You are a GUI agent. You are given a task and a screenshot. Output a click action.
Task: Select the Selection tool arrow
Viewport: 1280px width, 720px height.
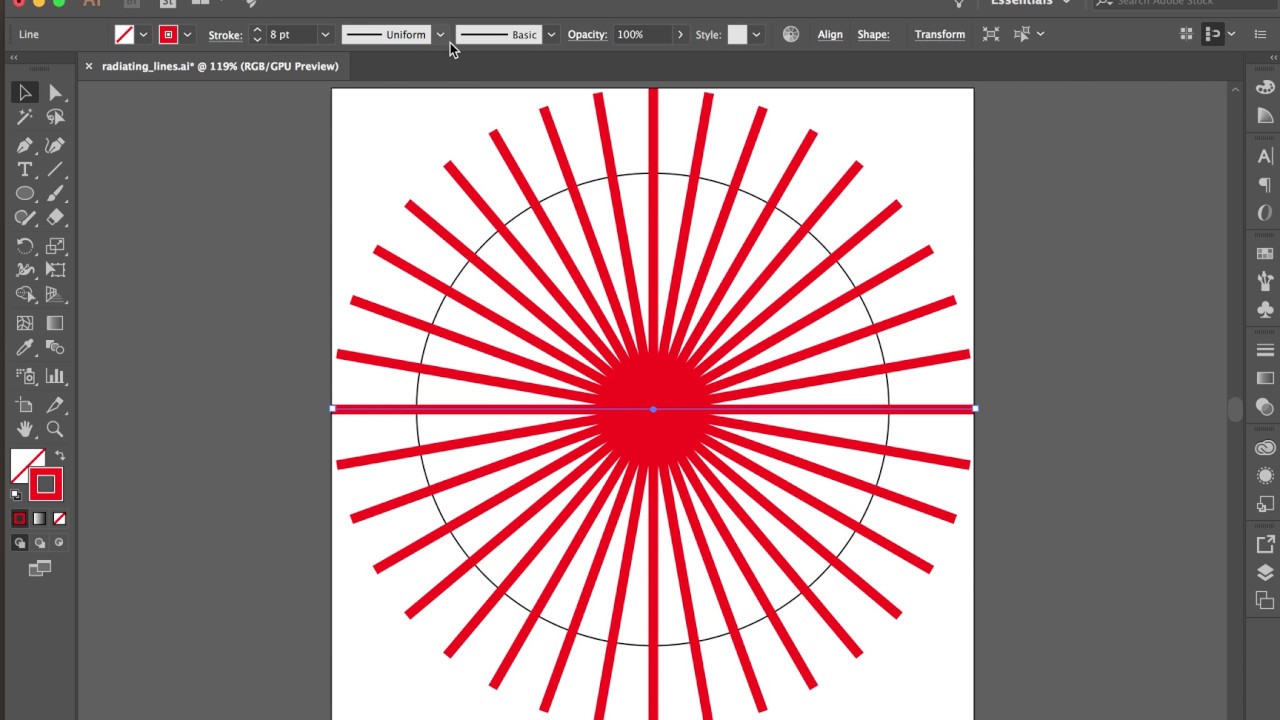tap(25, 93)
